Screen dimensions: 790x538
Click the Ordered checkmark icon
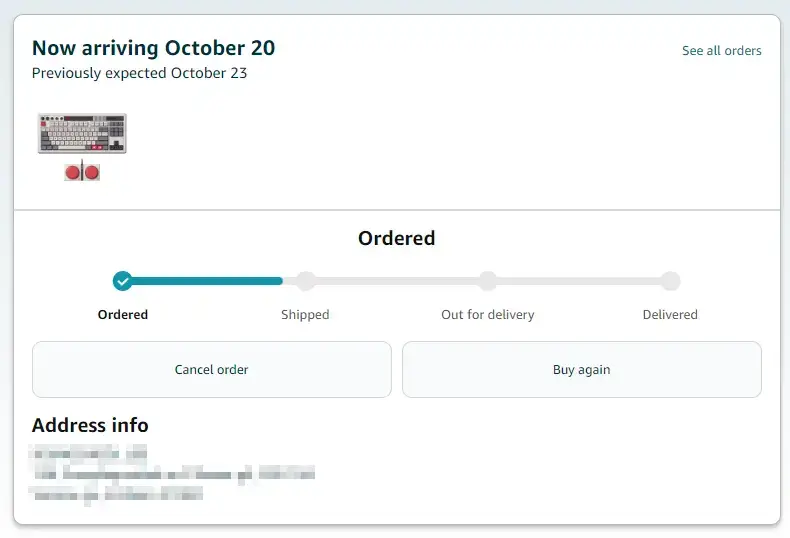click(x=123, y=281)
